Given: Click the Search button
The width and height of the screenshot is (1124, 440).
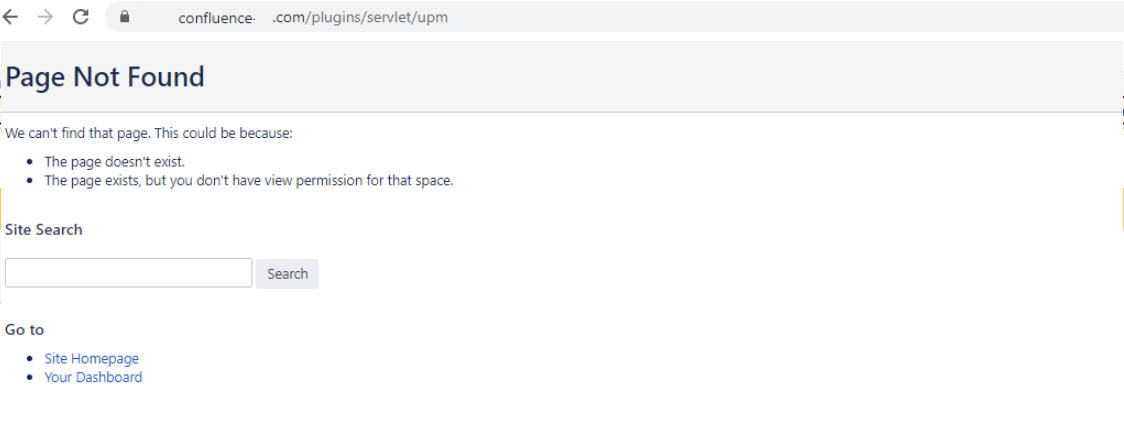Looking at the screenshot, I should 287,274.
